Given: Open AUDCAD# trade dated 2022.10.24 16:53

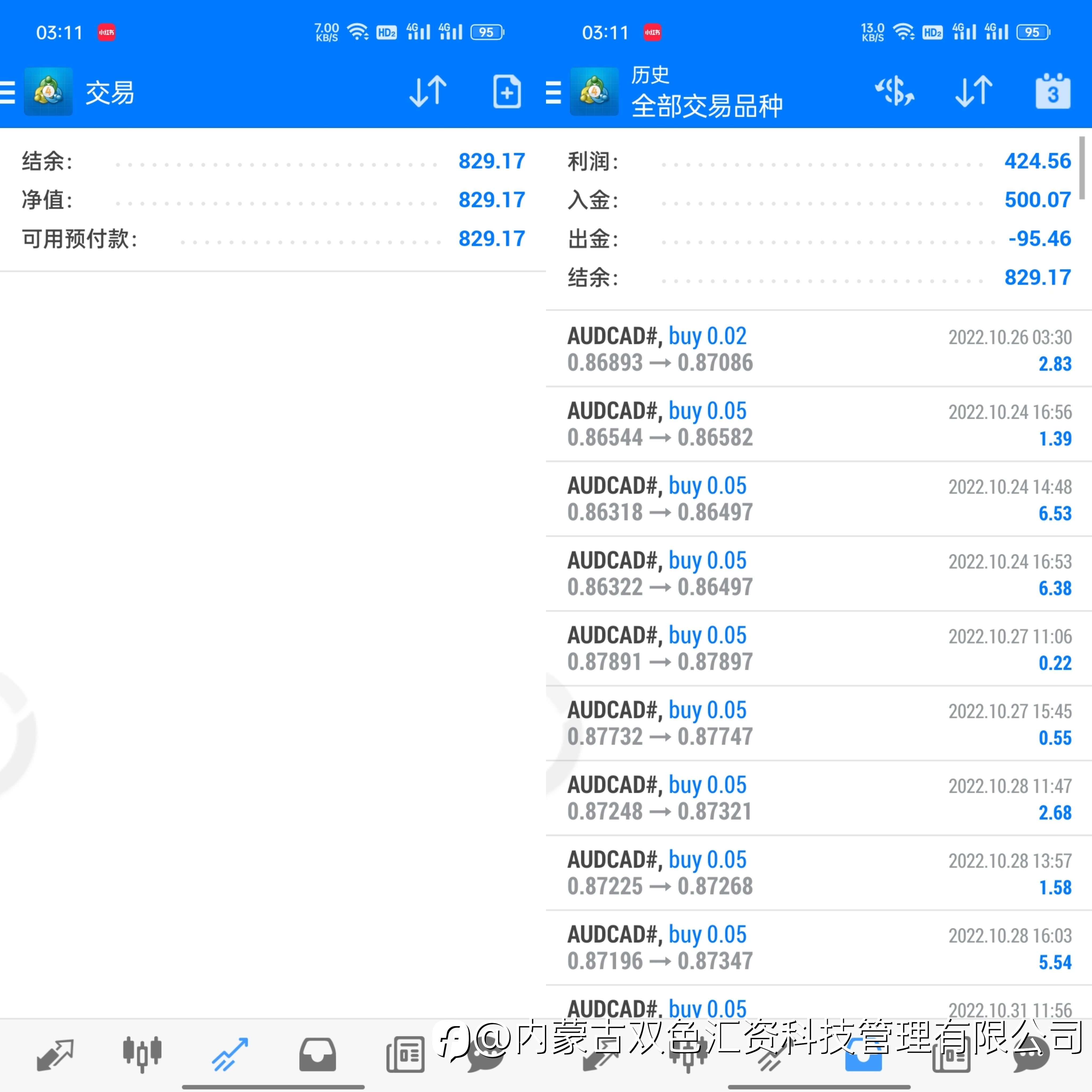Looking at the screenshot, I should coord(819,574).
